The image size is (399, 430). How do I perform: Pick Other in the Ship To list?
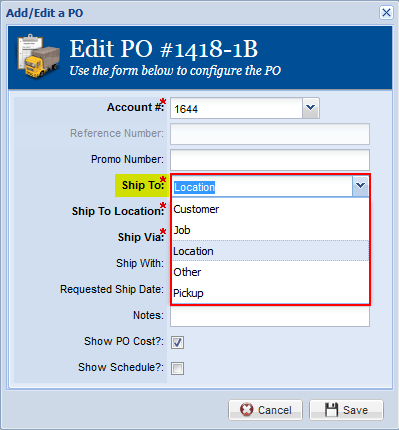click(x=270, y=272)
